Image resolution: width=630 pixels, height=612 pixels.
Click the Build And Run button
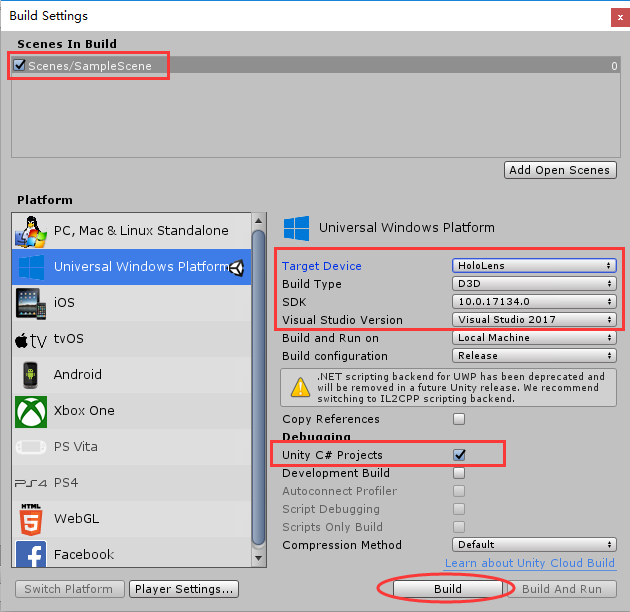(562, 589)
